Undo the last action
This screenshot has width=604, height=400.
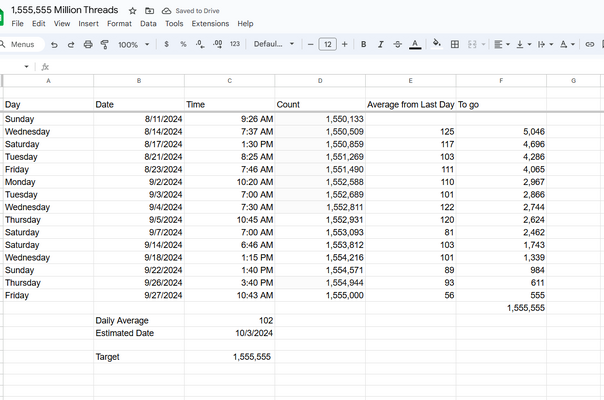54,44
